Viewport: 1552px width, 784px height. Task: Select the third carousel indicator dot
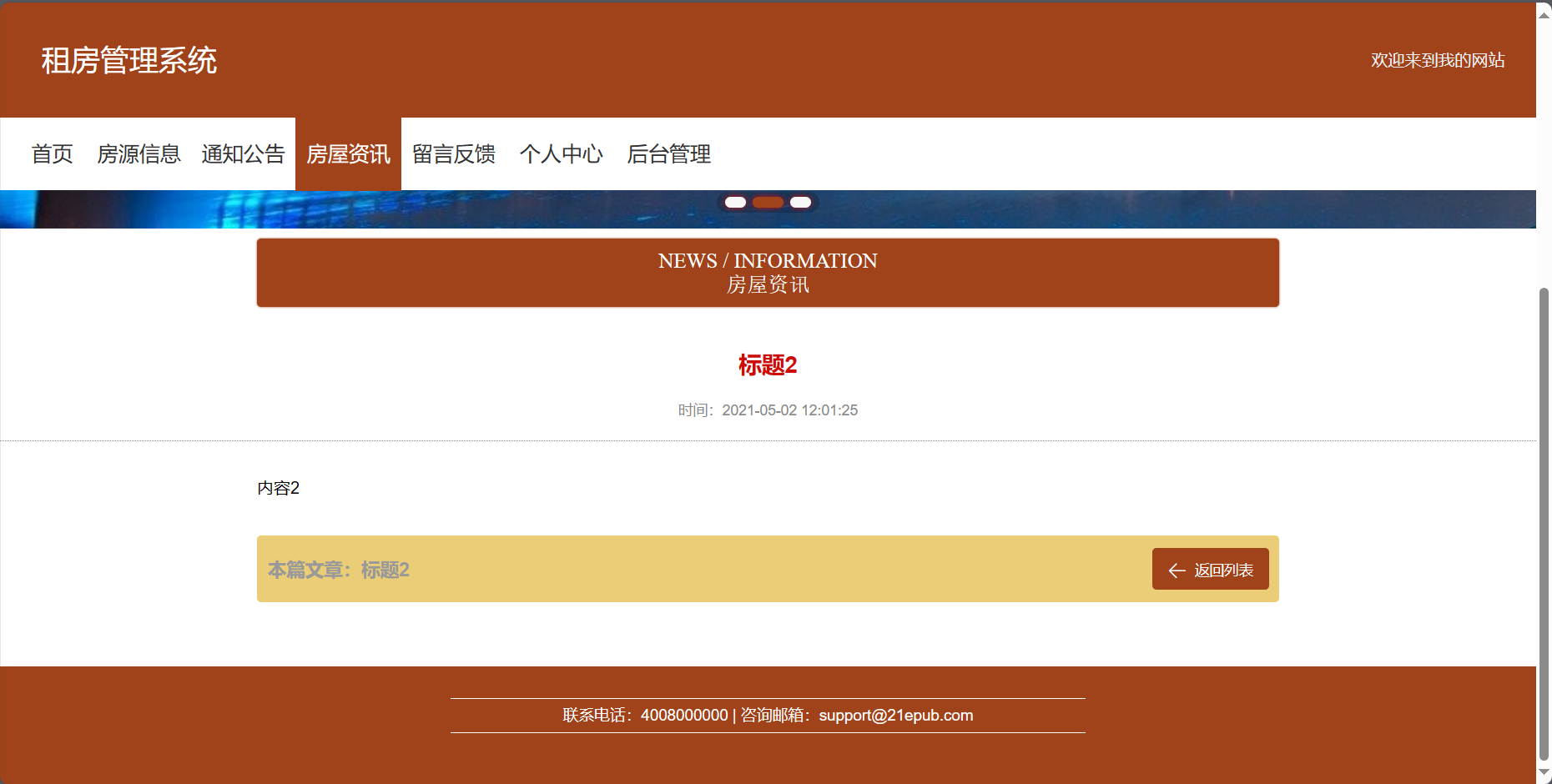[x=800, y=202]
